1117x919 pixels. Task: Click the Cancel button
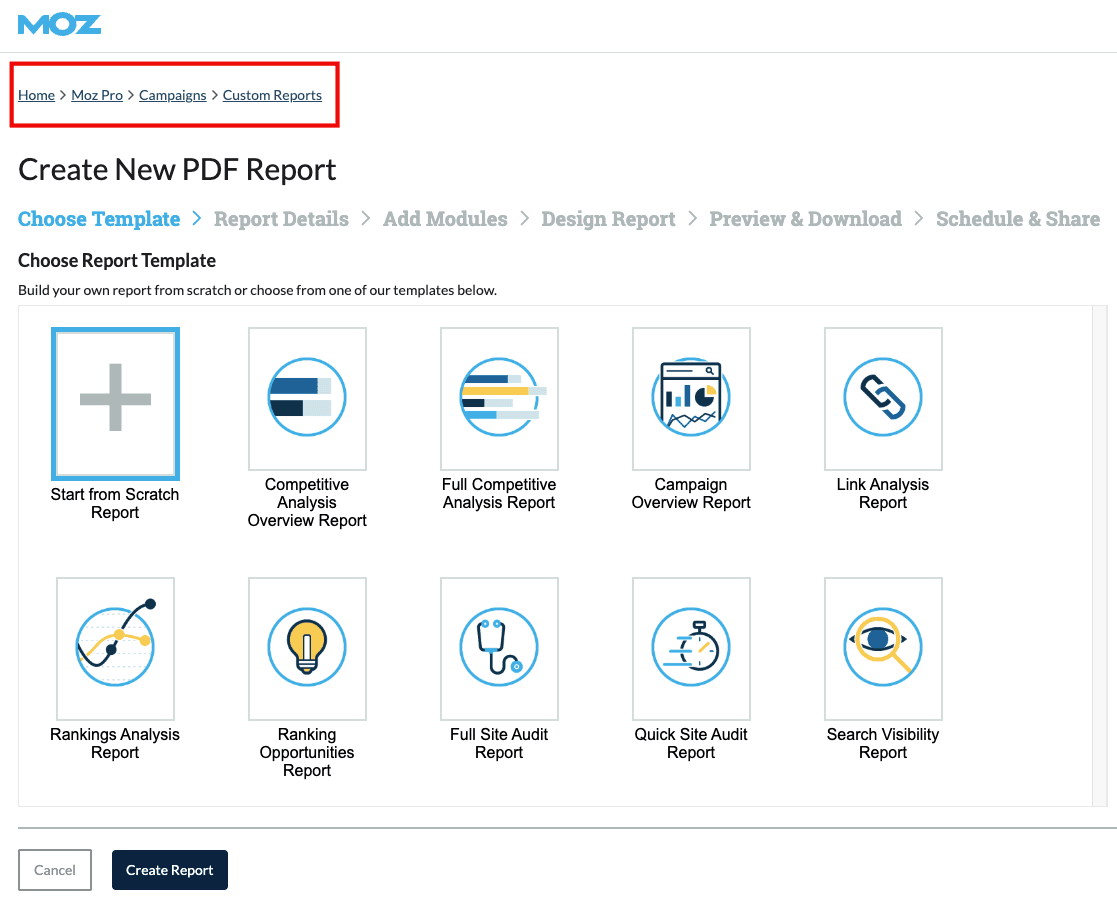pos(55,870)
